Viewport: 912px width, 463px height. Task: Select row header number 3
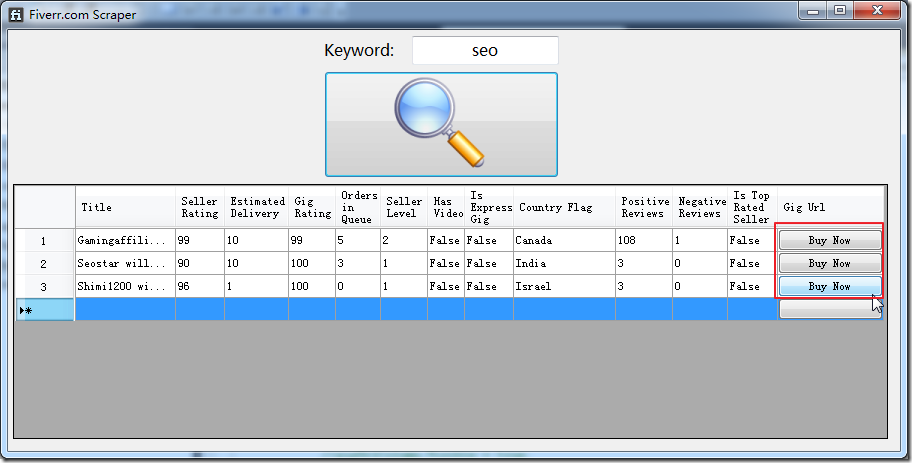[44, 286]
